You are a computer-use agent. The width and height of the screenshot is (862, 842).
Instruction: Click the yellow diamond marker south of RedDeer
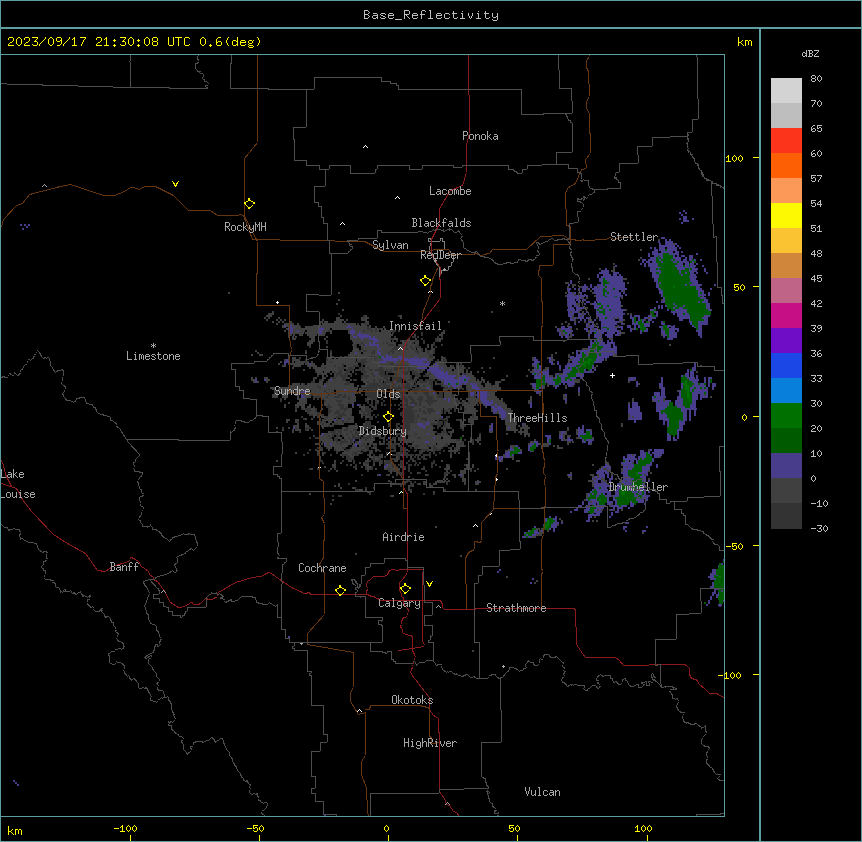426,281
